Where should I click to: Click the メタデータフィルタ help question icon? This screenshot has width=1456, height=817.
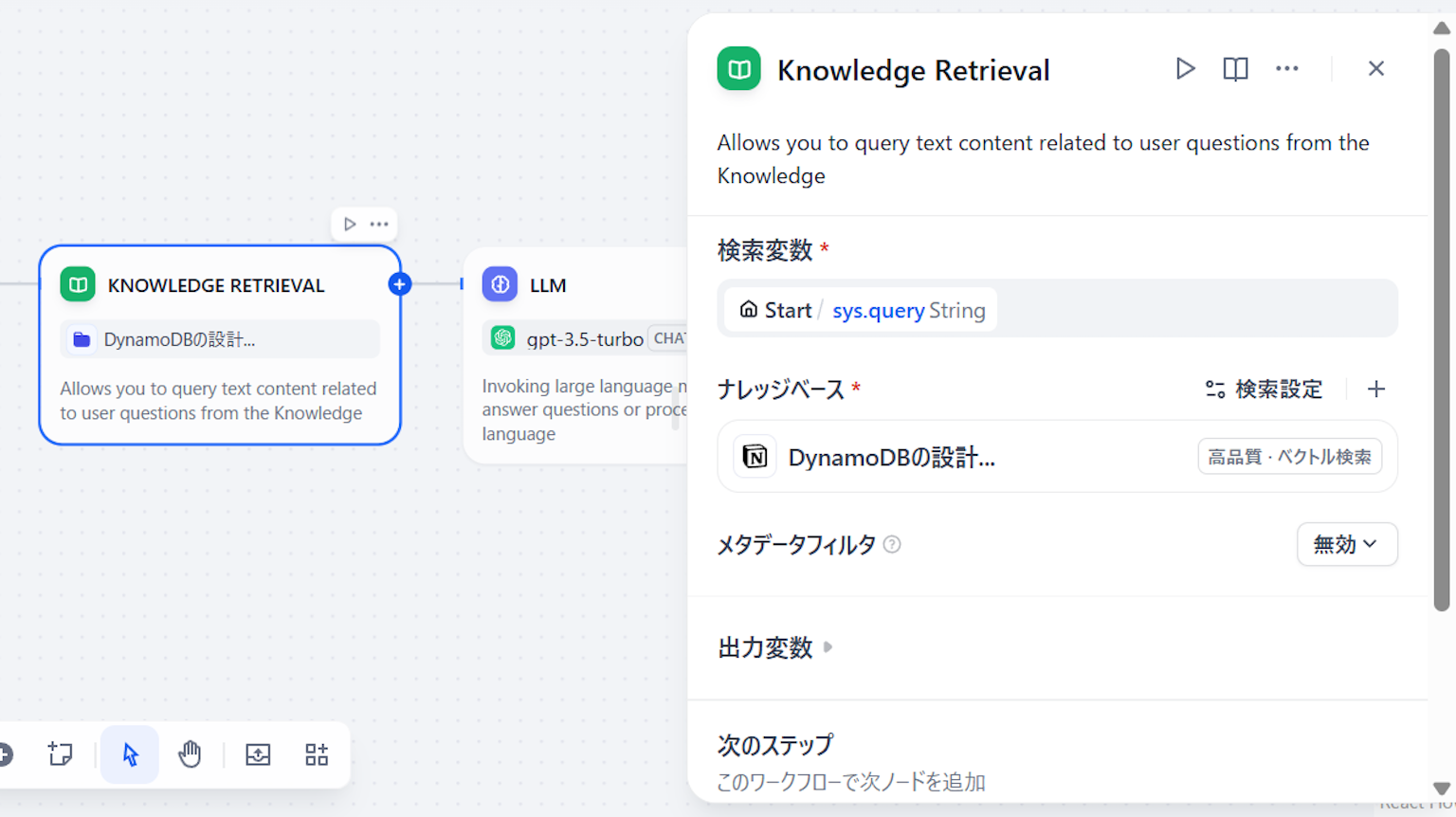coord(892,544)
